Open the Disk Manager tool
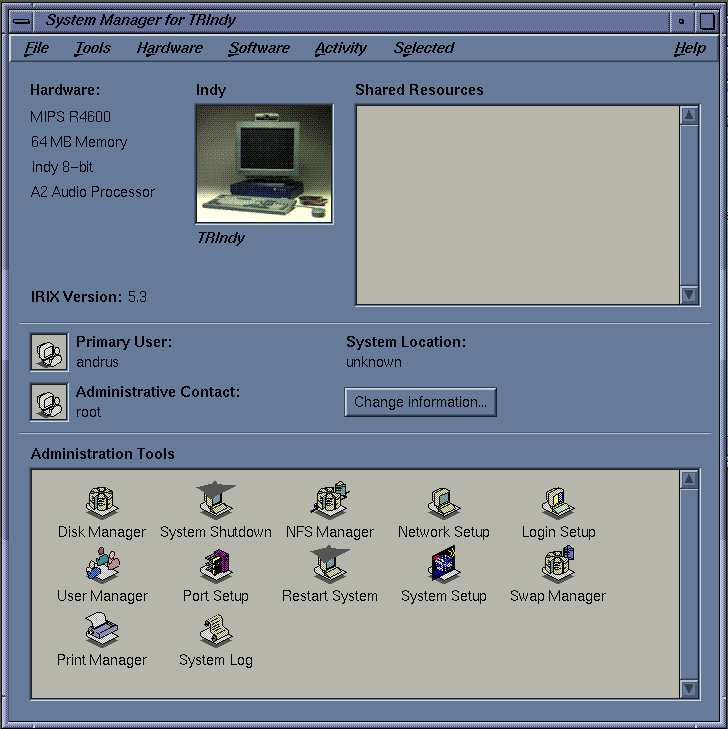 coord(102,503)
